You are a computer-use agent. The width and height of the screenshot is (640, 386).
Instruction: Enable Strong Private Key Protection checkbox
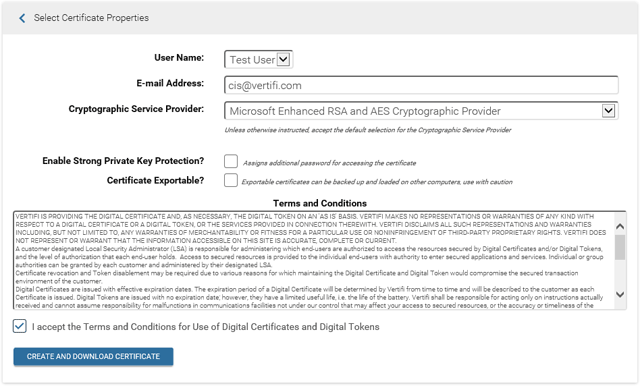click(x=231, y=161)
